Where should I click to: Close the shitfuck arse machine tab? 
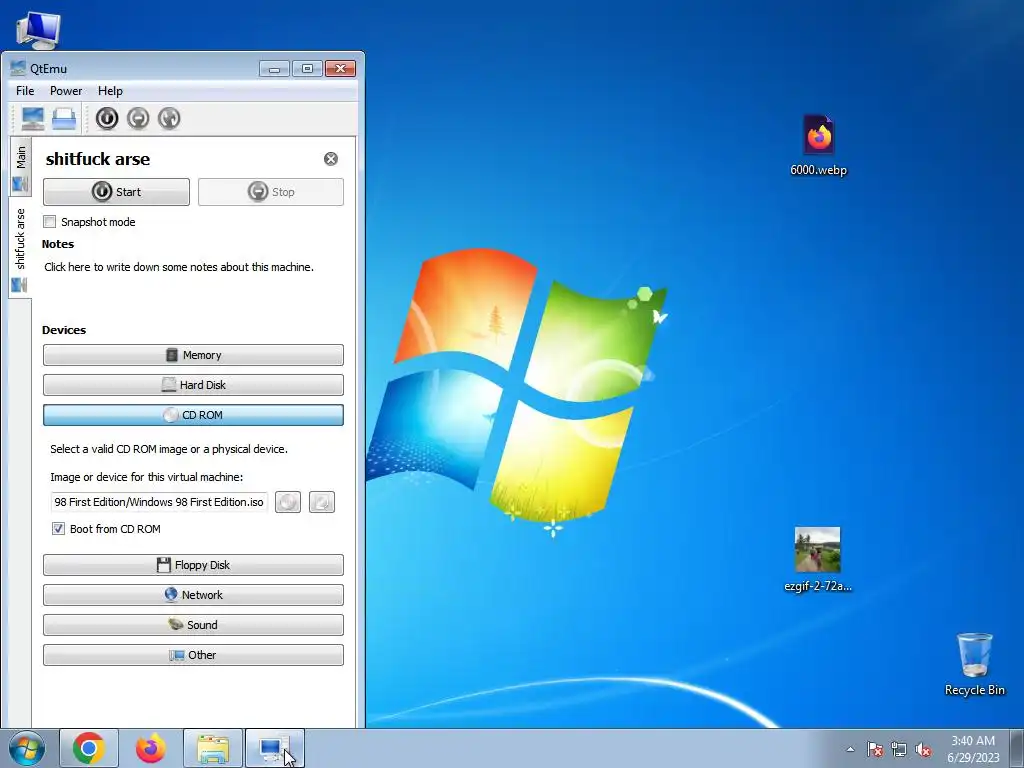click(x=331, y=159)
